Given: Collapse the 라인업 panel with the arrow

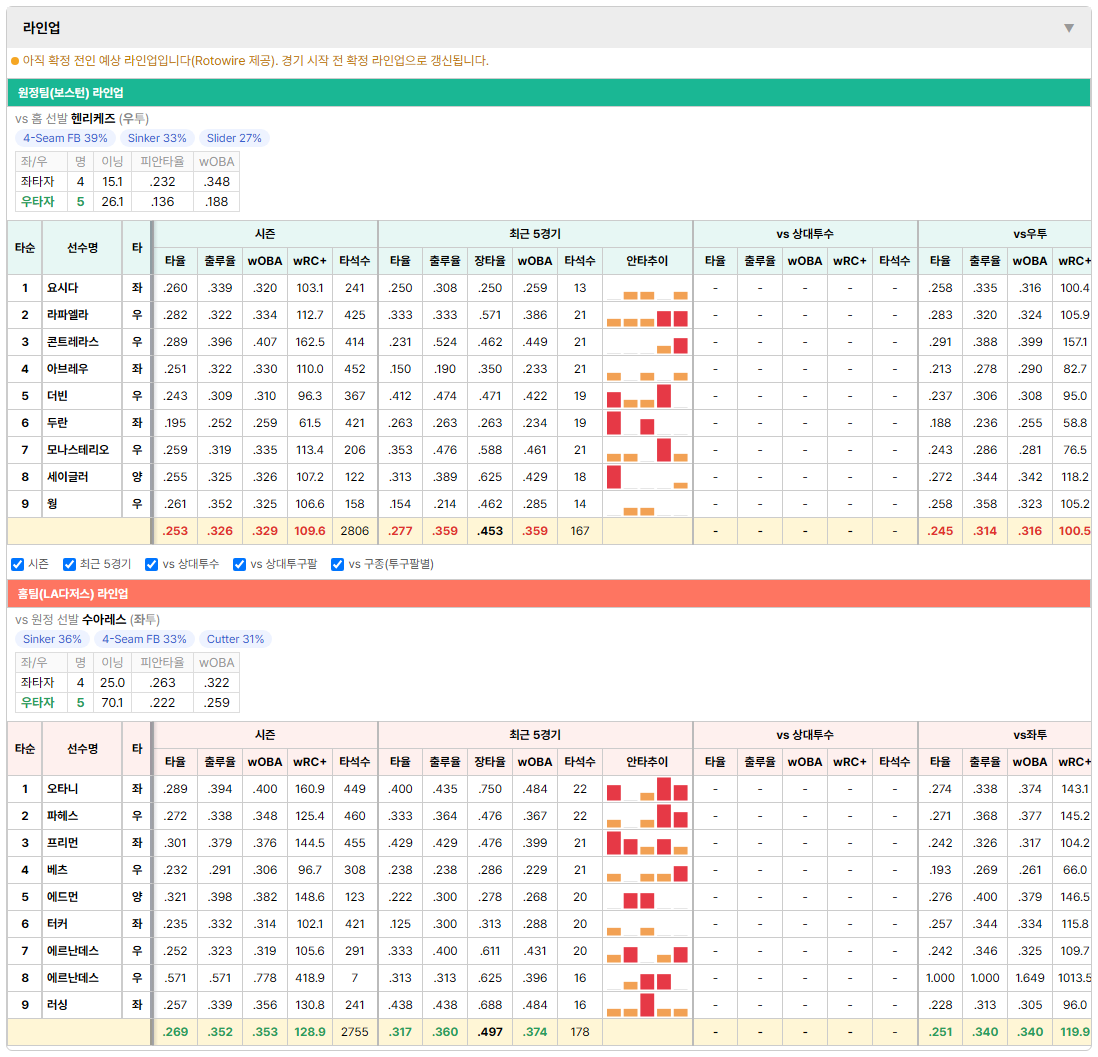Looking at the screenshot, I should (x=1069, y=28).
